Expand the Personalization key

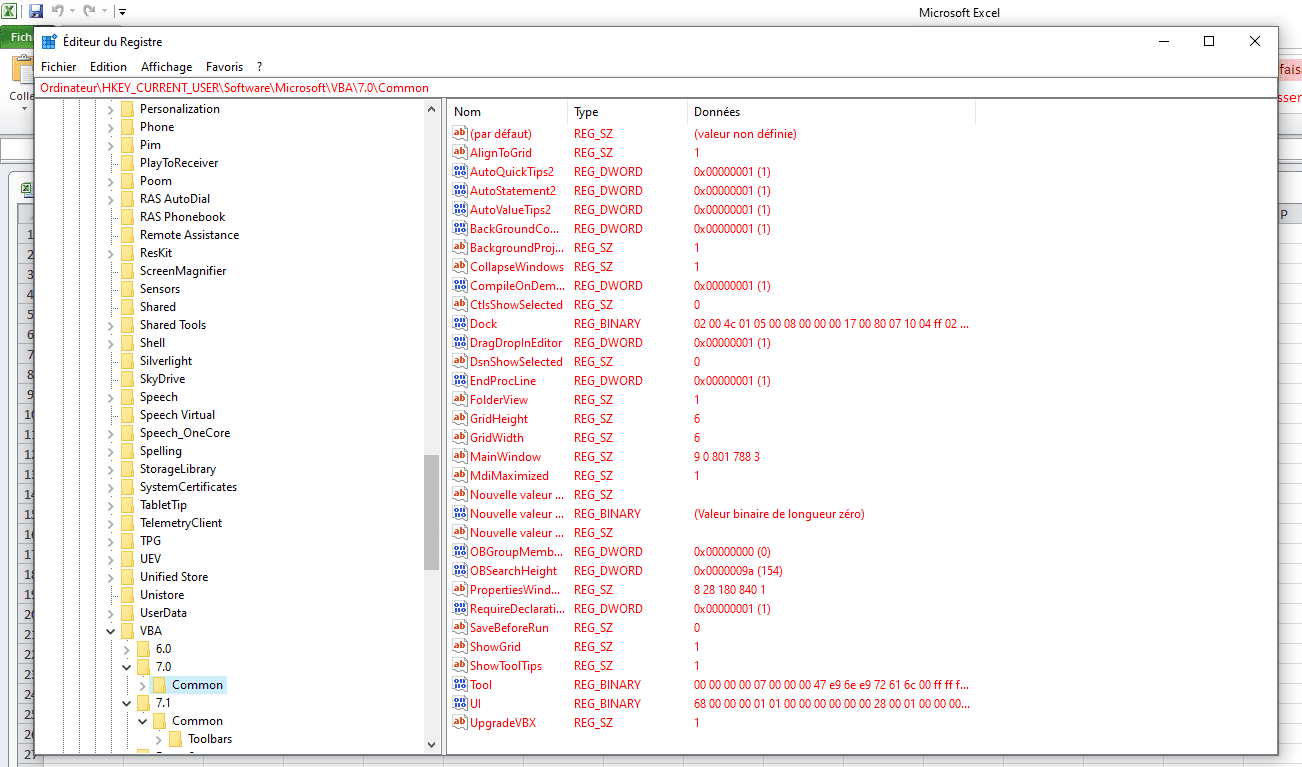[110, 109]
